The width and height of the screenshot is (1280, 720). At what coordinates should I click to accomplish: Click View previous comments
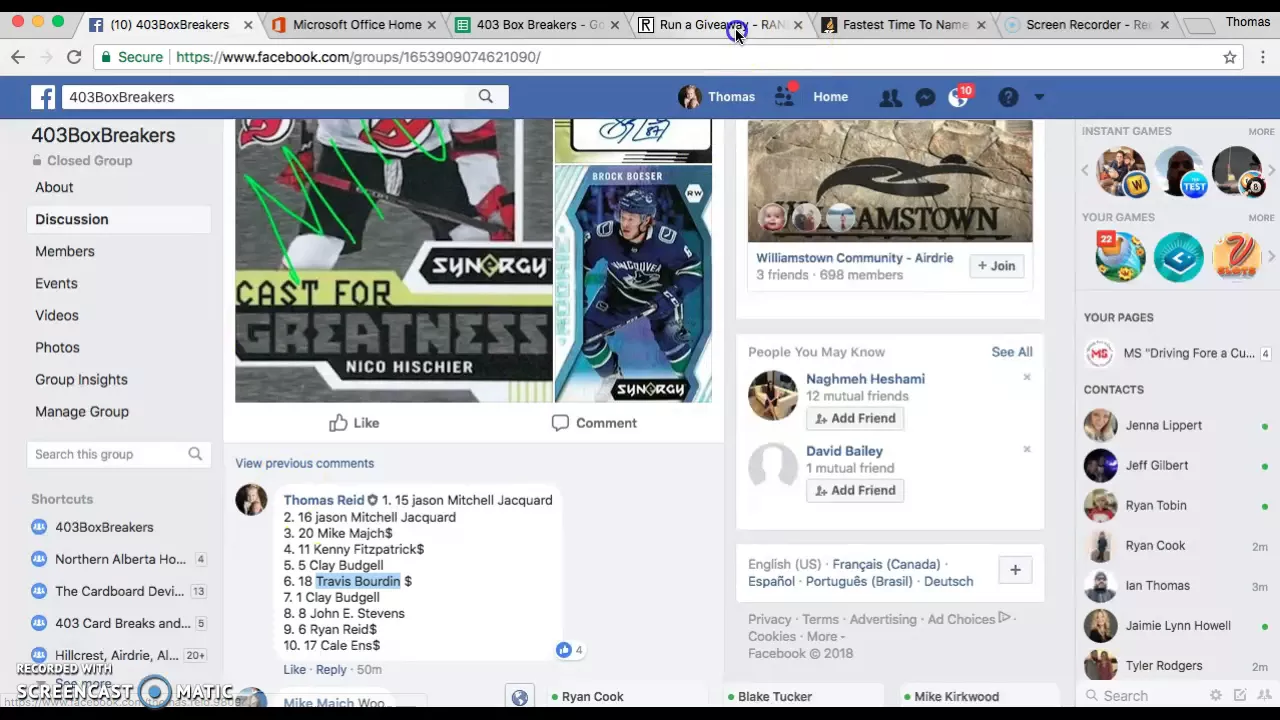[305, 463]
